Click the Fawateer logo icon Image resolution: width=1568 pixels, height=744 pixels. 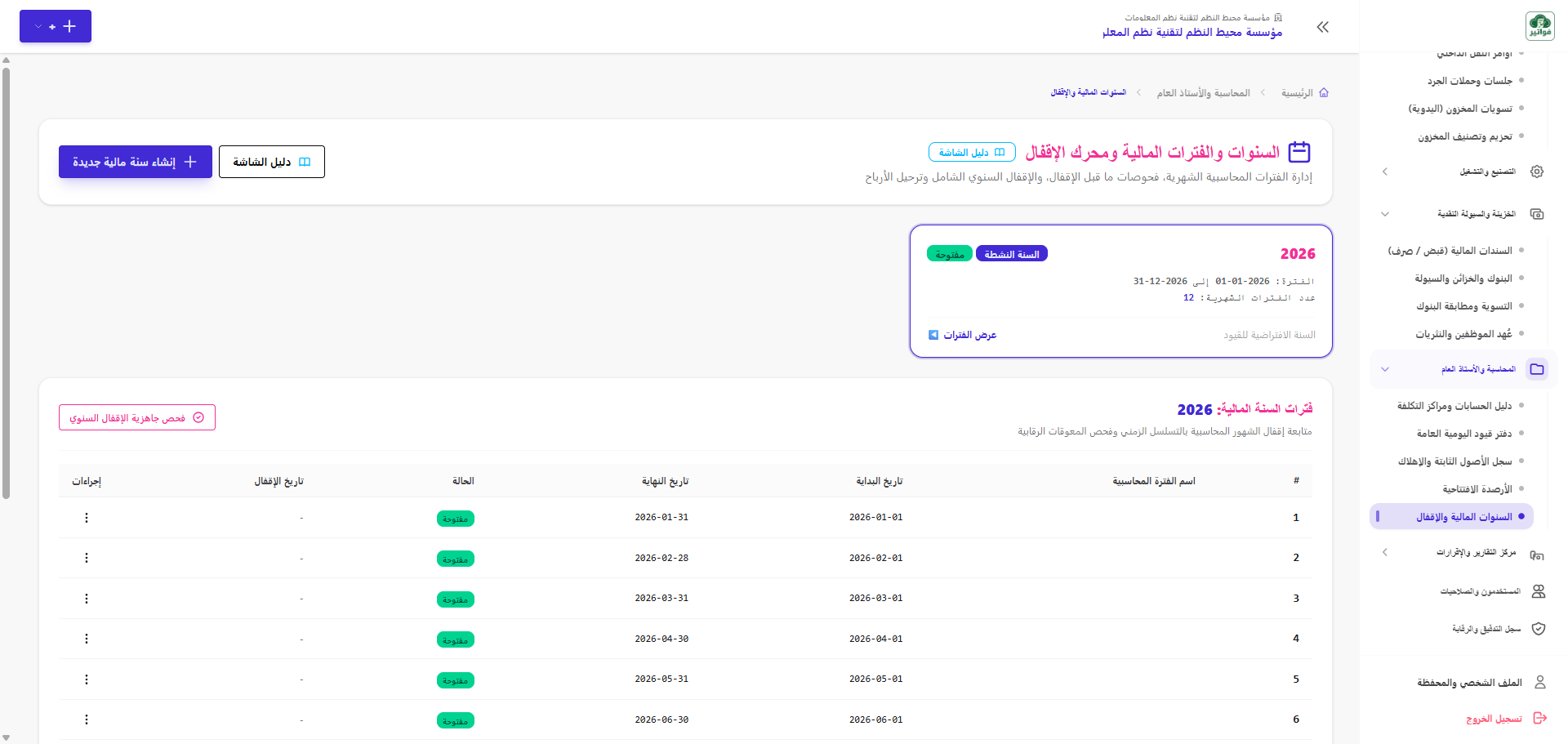(1539, 26)
